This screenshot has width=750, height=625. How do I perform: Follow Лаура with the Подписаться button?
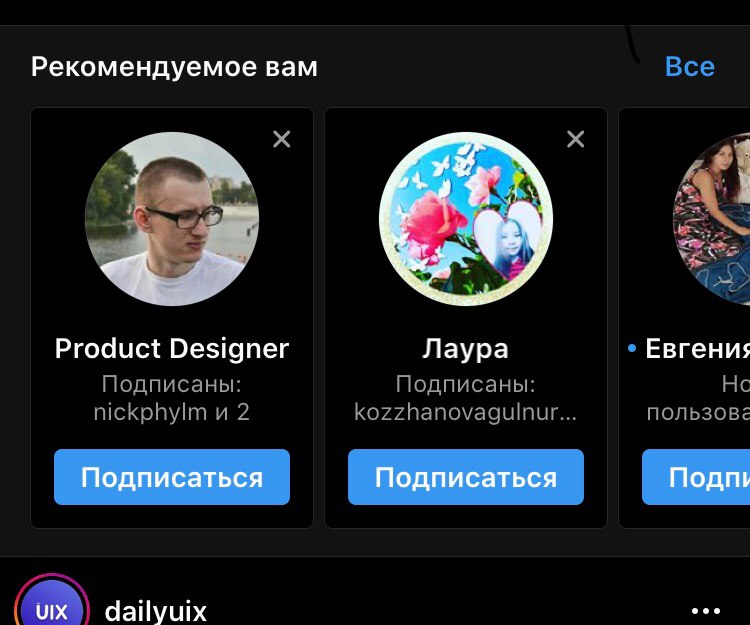click(466, 477)
